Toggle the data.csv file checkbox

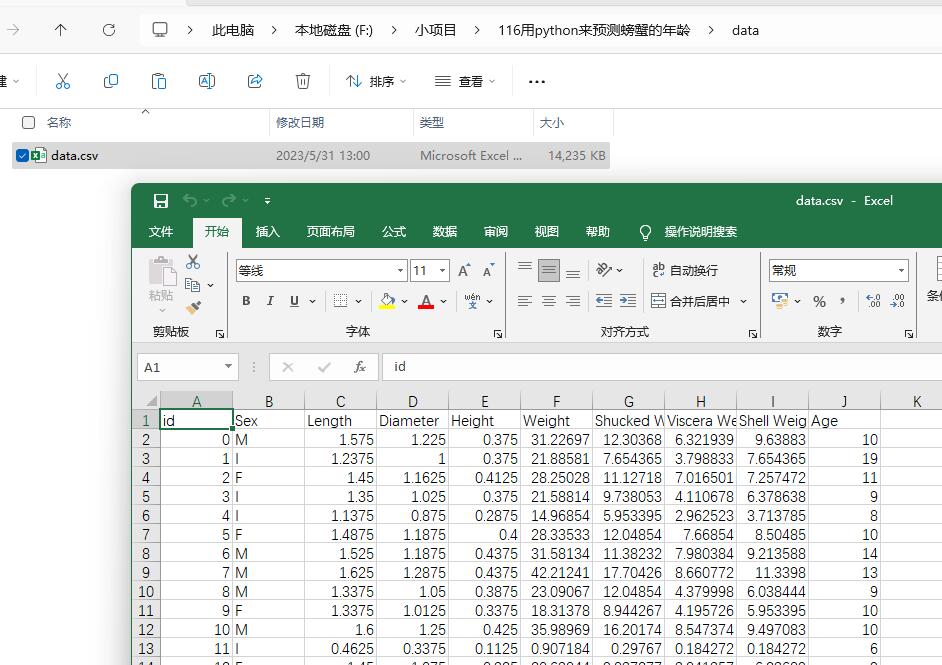(x=22, y=156)
